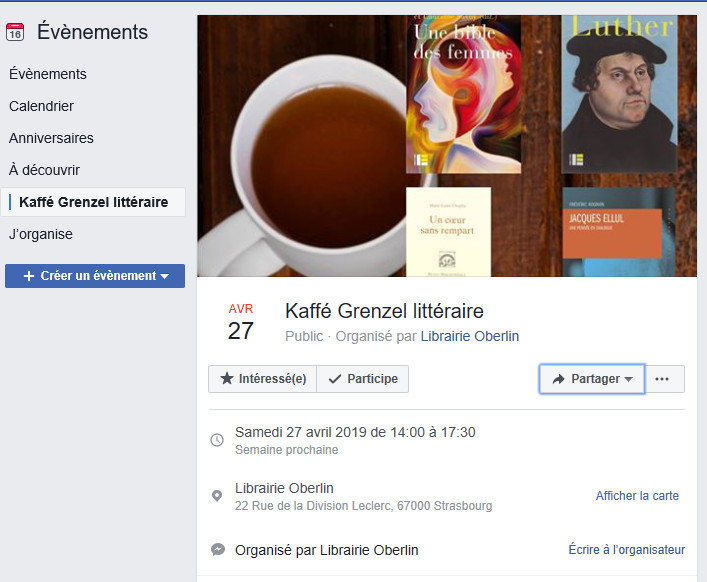The height and width of the screenshot is (582, 707).
Task: Click the Semaine prochaine text
Action: pos(286,450)
